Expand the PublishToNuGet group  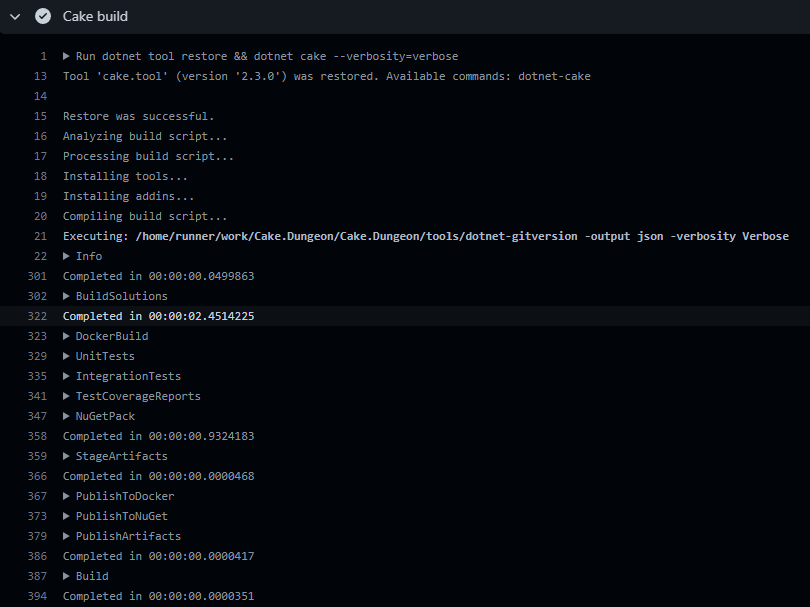[67, 516]
